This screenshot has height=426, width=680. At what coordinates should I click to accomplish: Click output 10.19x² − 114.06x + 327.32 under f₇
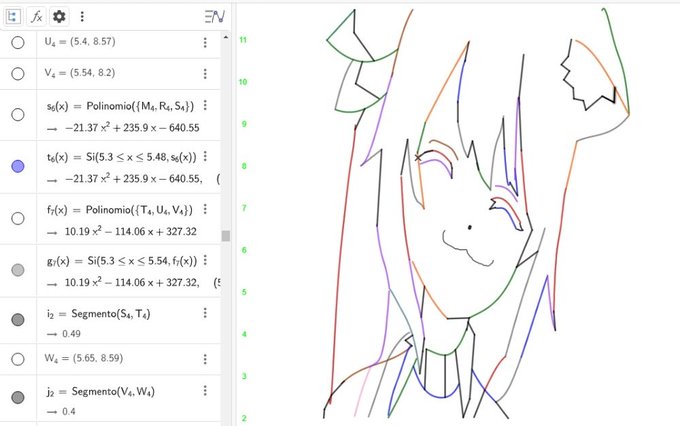131,231
